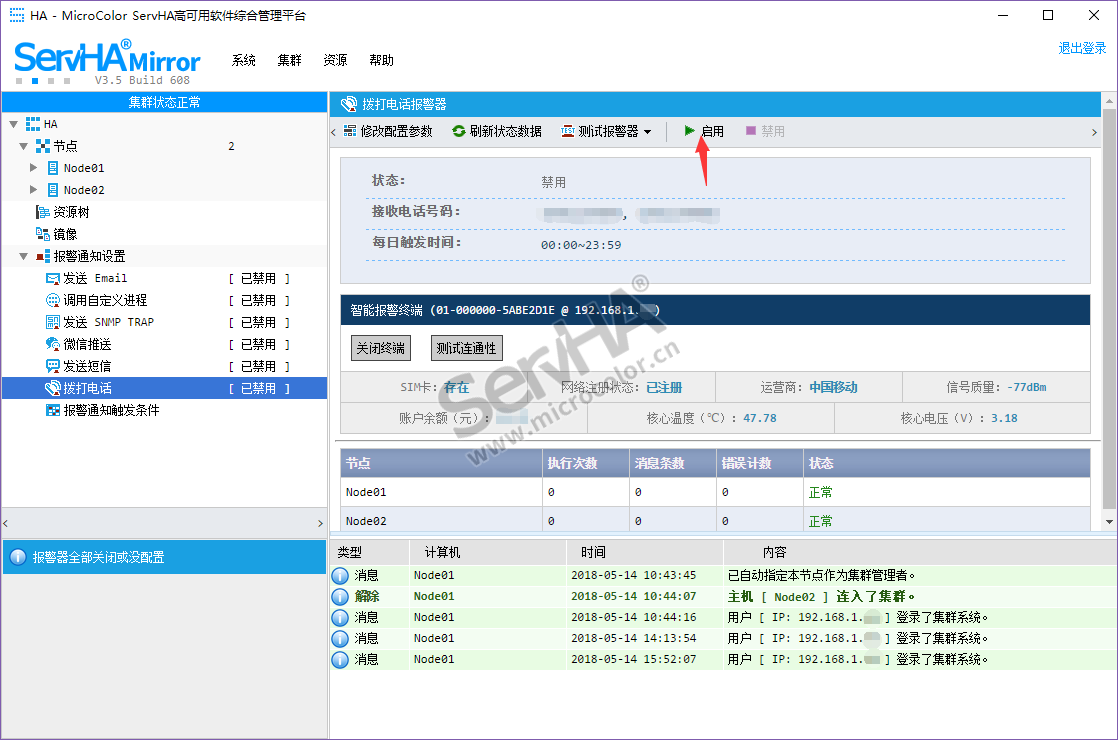1118x740 pixels.
Task: Open the 测试报警器 dropdown arrow
Action: [x=647, y=132]
